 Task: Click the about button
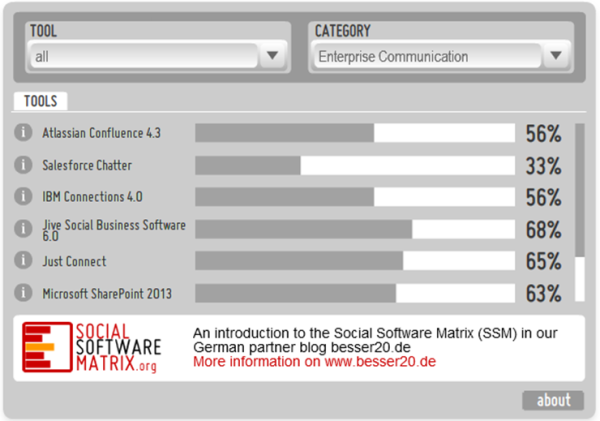[x=553, y=401]
